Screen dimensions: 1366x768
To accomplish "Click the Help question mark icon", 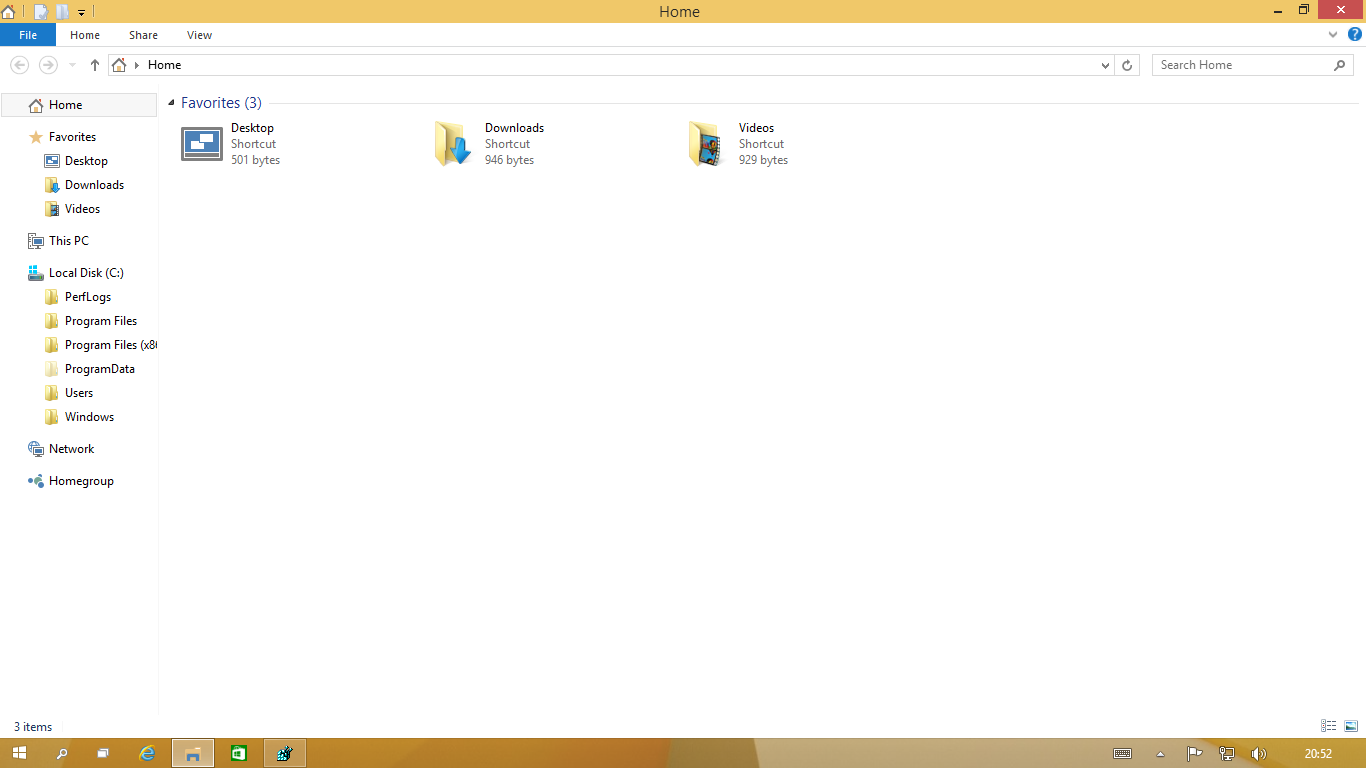I will click(1355, 34).
